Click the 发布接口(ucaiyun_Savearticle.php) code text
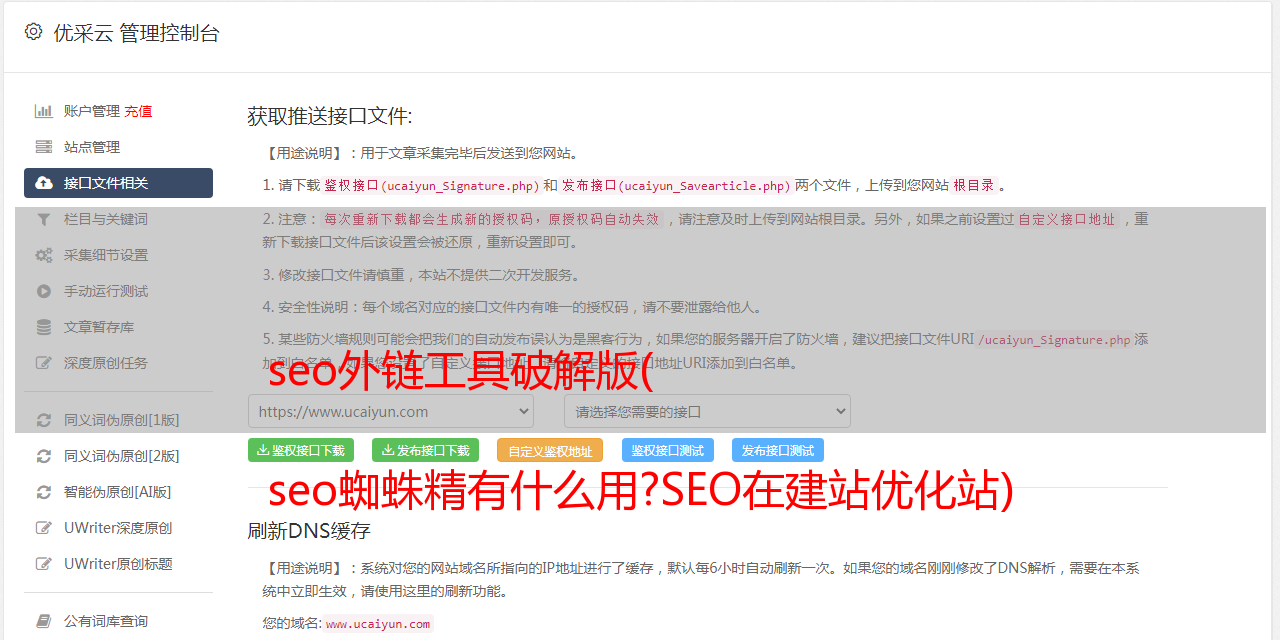This screenshot has width=1280, height=640. [677, 185]
